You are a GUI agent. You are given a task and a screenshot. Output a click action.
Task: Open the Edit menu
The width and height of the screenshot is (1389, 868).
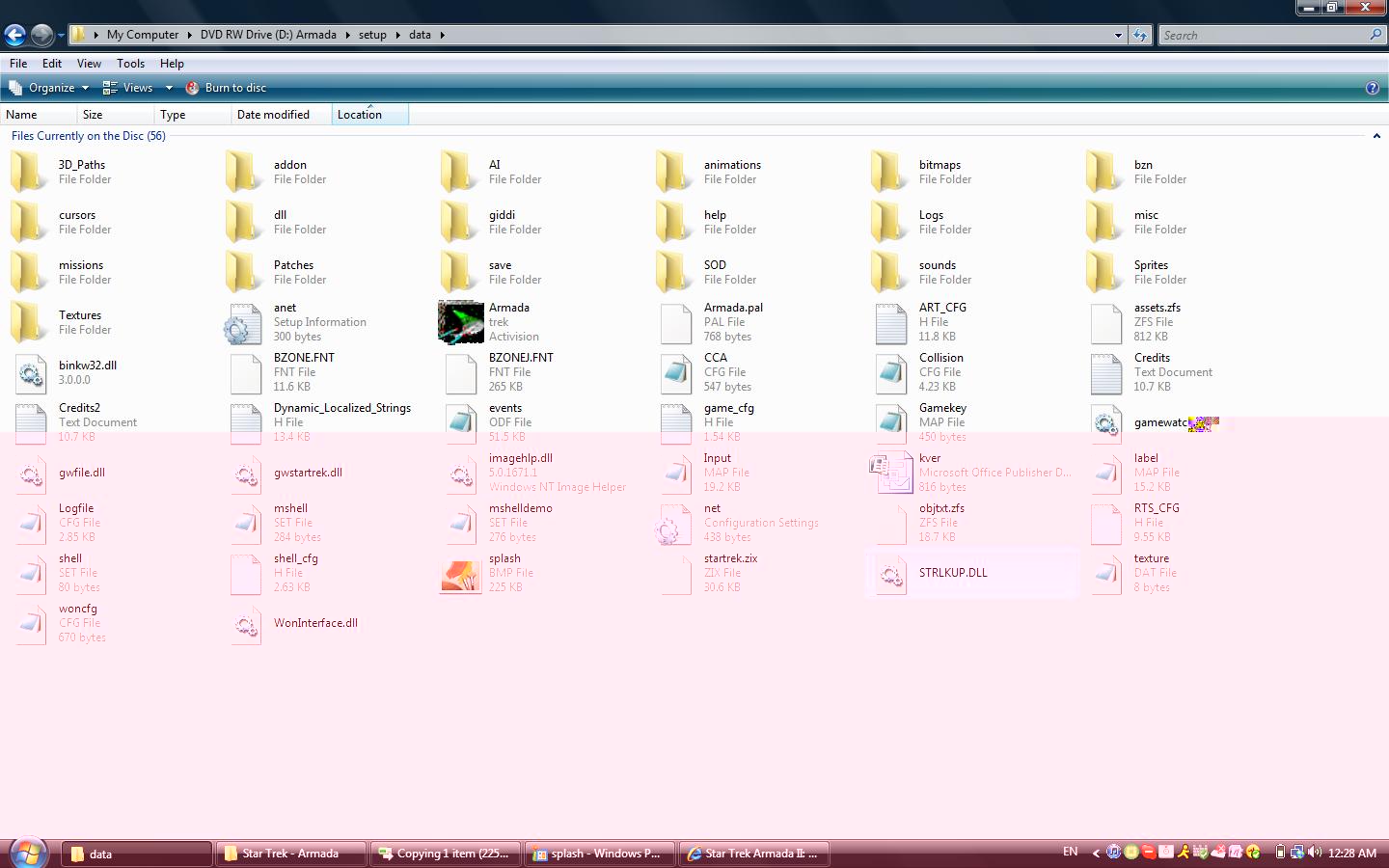point(52,64)
